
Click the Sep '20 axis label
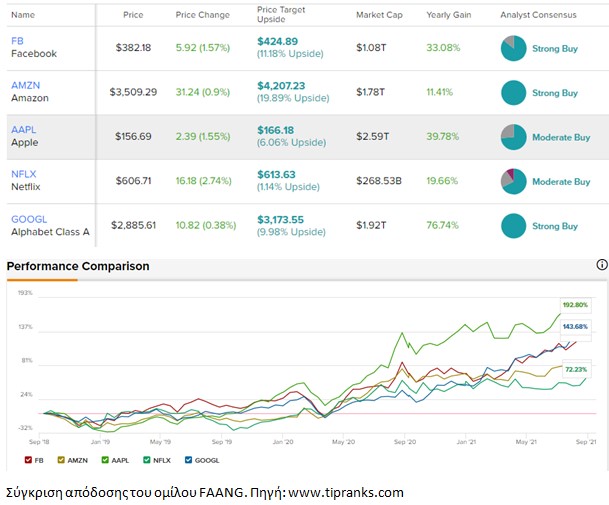pos(405,442)
